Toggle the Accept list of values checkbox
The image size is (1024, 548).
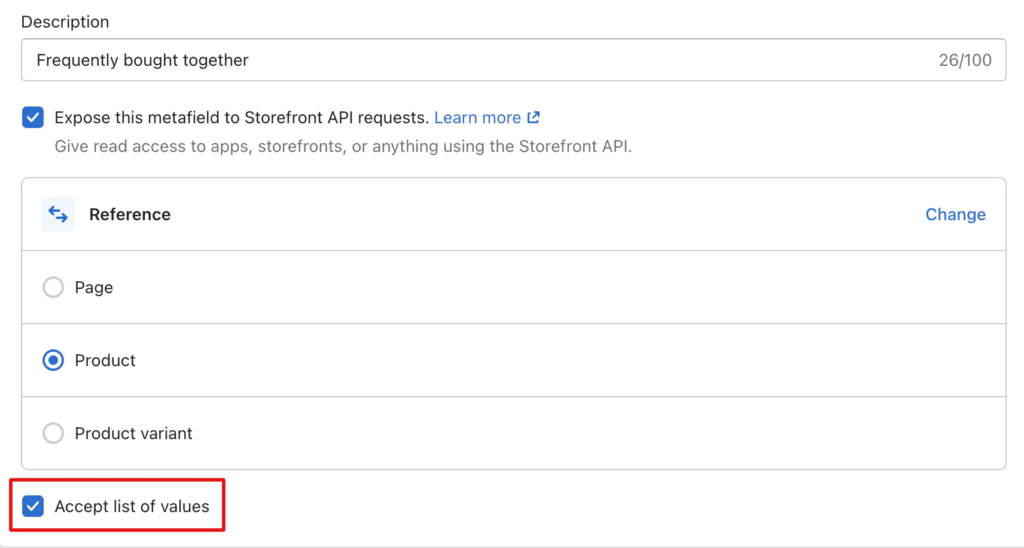click(33, 506)
